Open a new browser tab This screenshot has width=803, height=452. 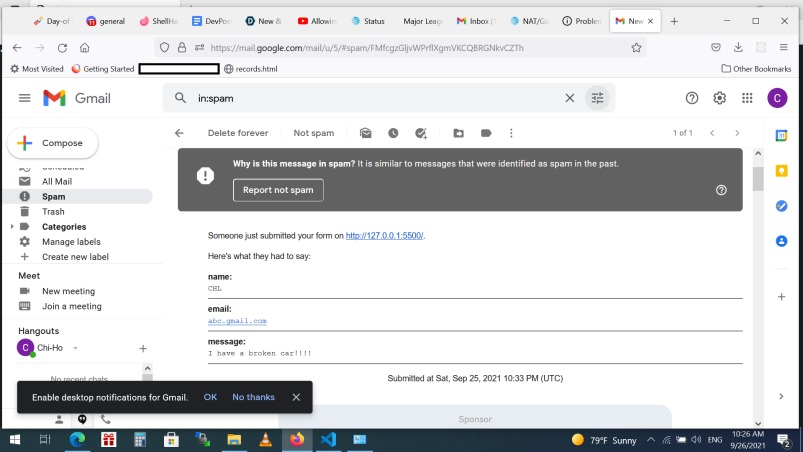click(x=674, y=21)
